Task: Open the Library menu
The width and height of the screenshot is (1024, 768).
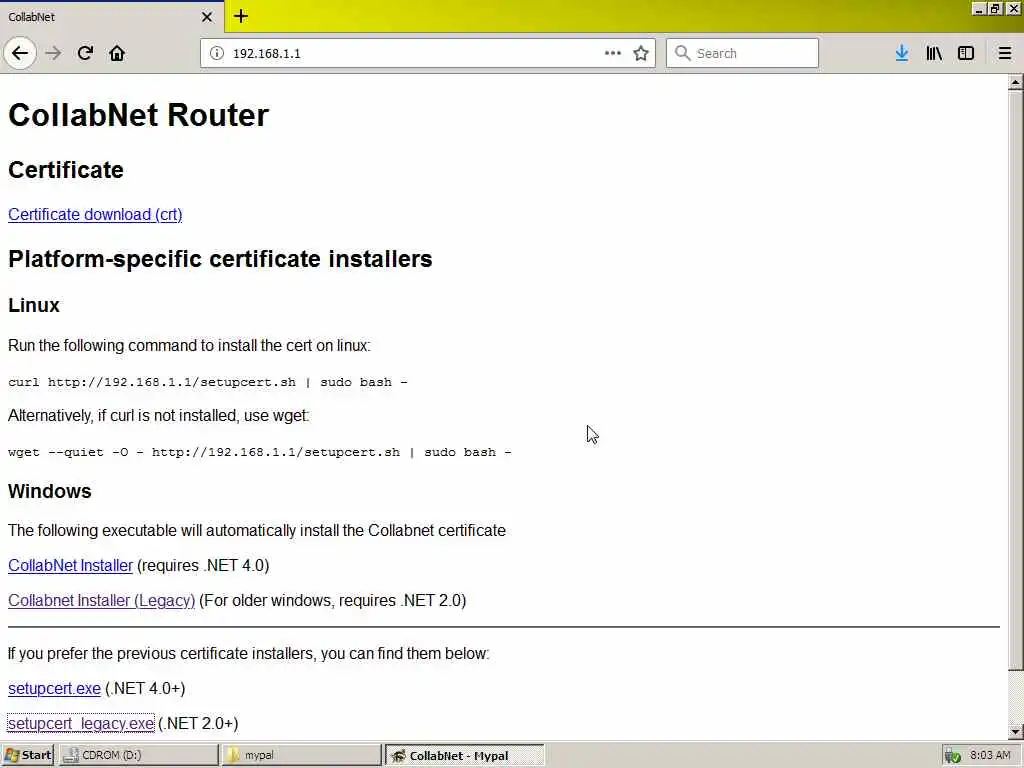Action: point(934,53)
